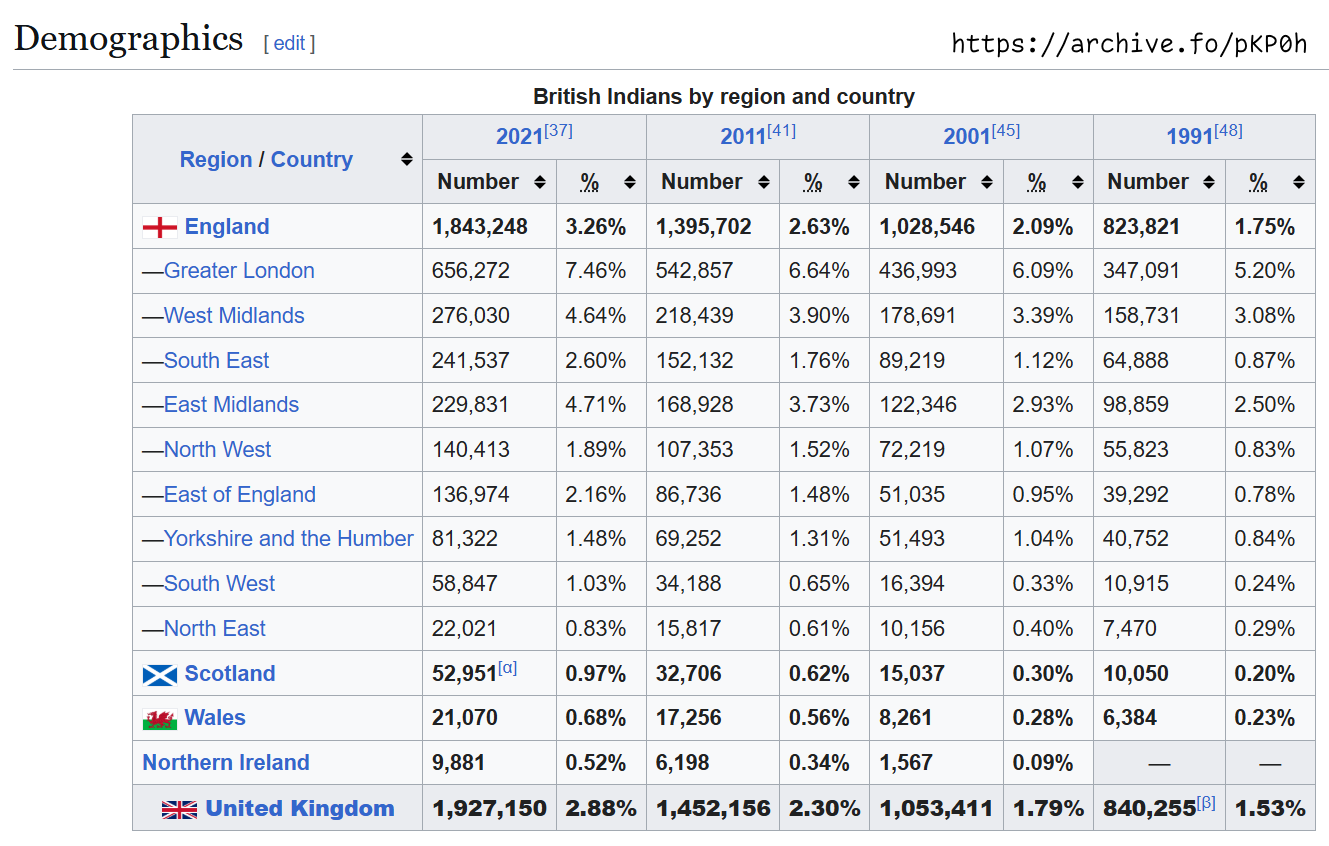Click sort arrows for 2011 % column
This screenshot has width=1329, height=846.
coord(854,182)
